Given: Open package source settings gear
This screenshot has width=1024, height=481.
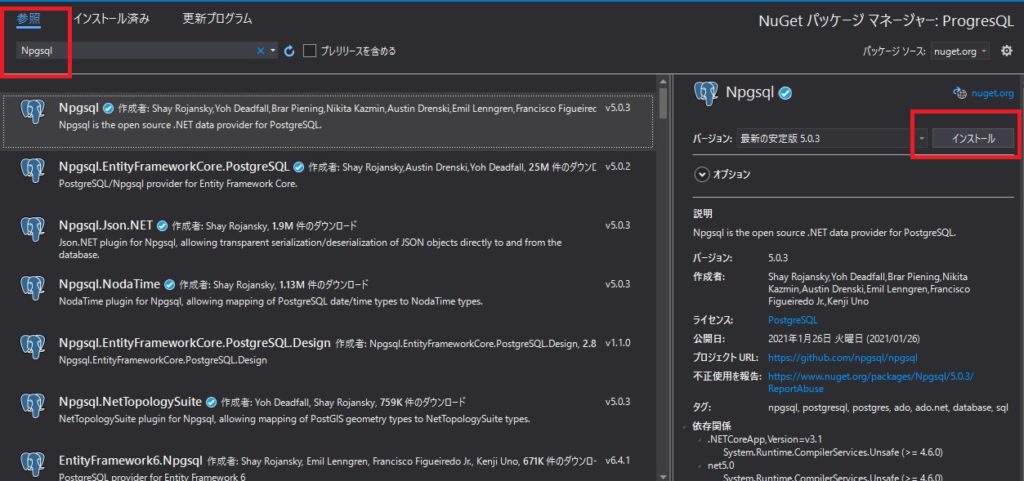Looking at the screenshot, I should pyautogui.click(x=1006, y=50).
